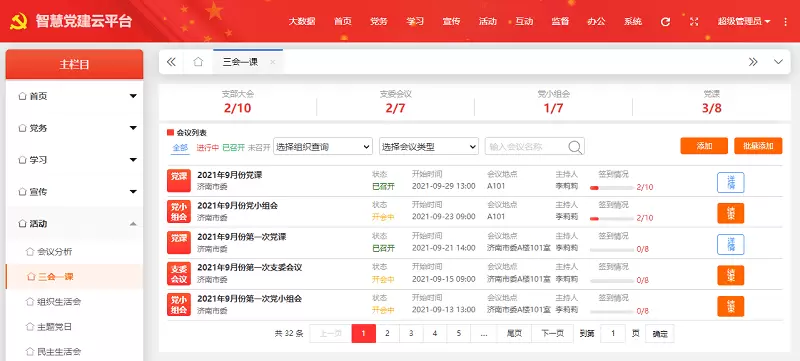Click sign-in progress bar of 2021年9月份党课
Screen dimensions: 800x361
click(612, 188)
